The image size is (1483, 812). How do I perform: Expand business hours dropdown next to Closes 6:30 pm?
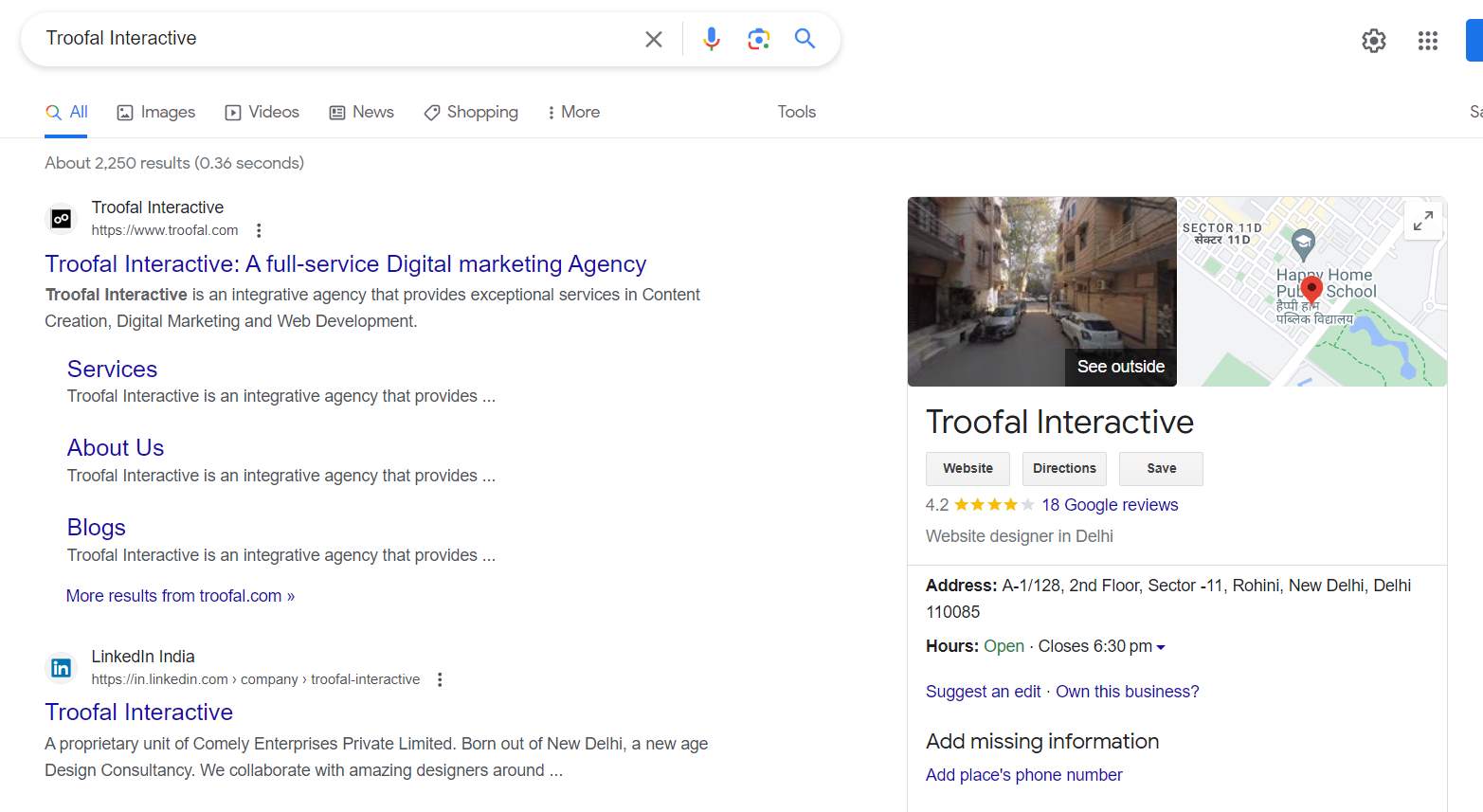[x=1161, y=647]
